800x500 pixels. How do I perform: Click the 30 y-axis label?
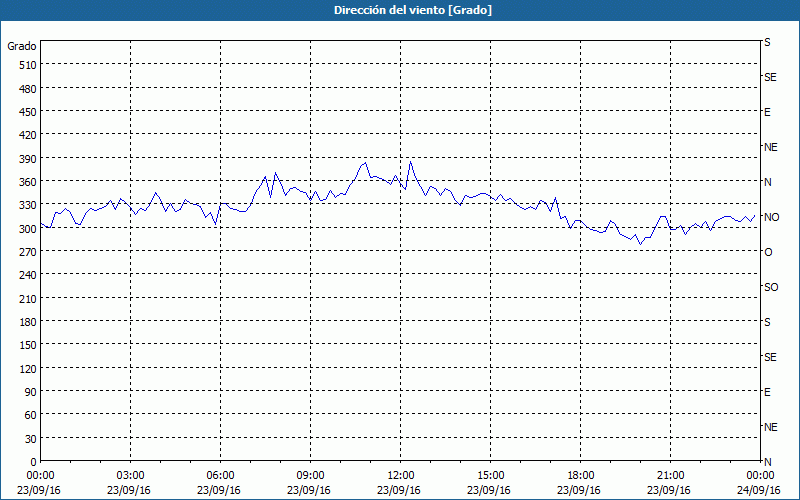click(31, 439)
